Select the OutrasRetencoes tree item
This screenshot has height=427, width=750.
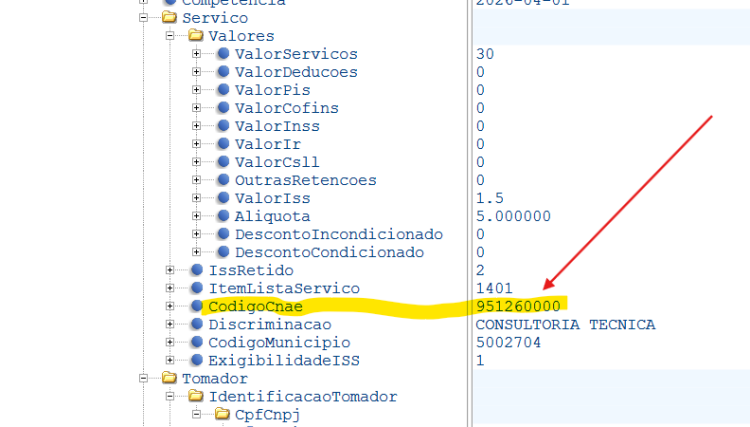306,180
